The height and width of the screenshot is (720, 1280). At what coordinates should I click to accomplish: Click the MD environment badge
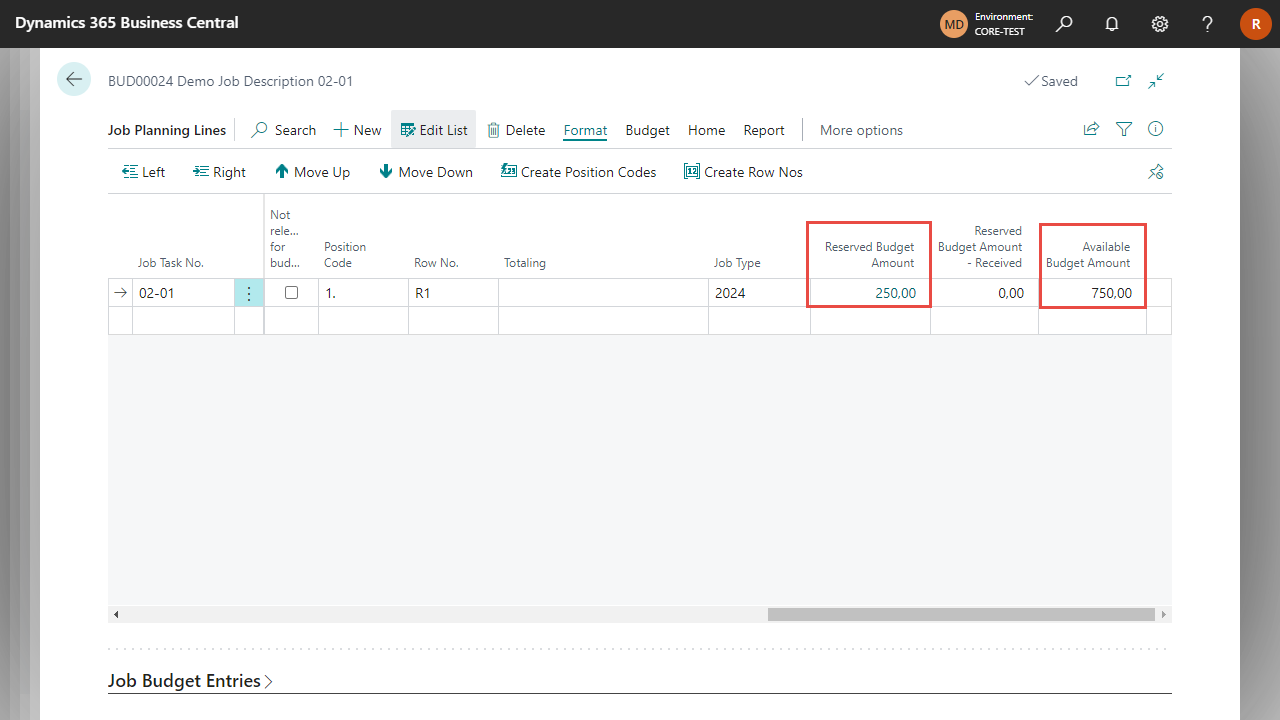[954, 23]
